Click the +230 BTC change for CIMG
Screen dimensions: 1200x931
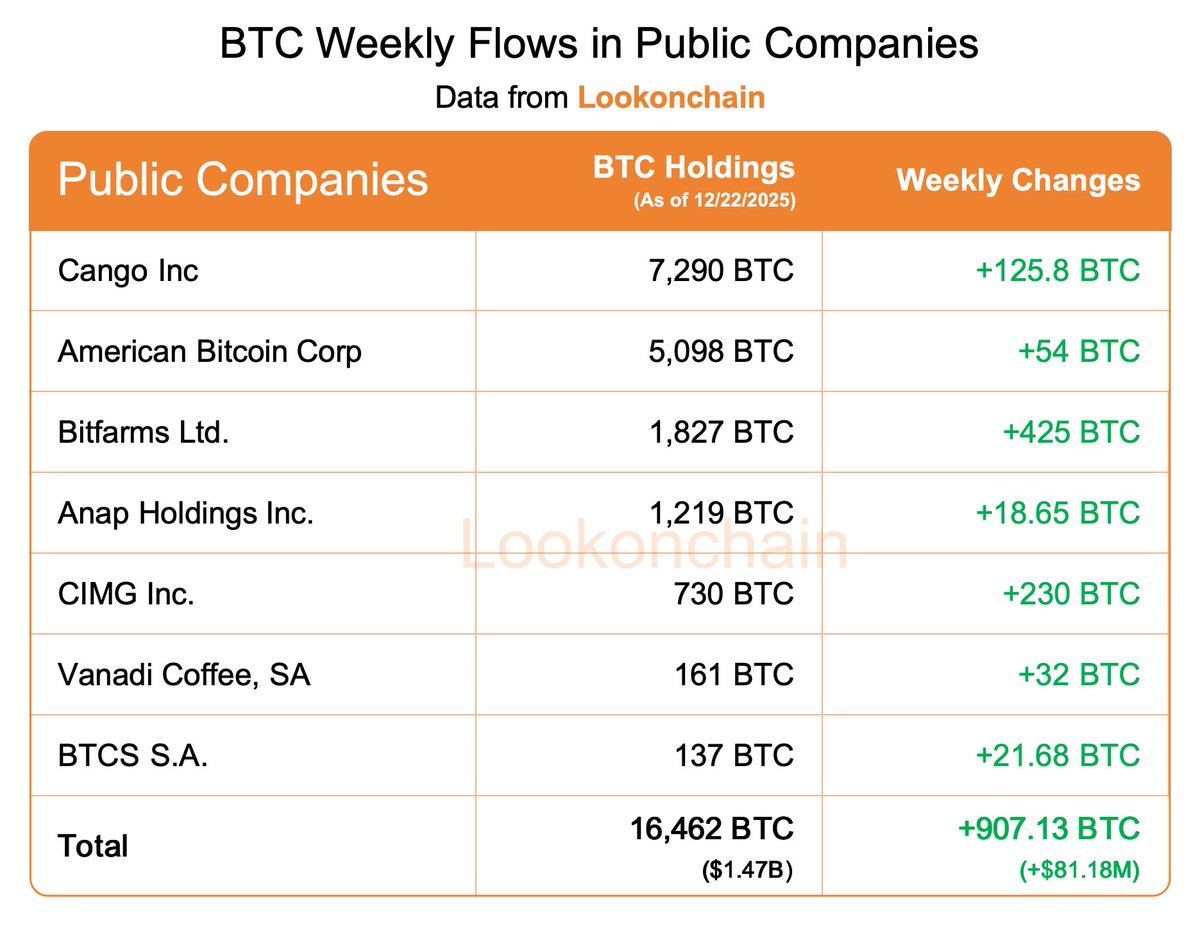point(1071,594)
